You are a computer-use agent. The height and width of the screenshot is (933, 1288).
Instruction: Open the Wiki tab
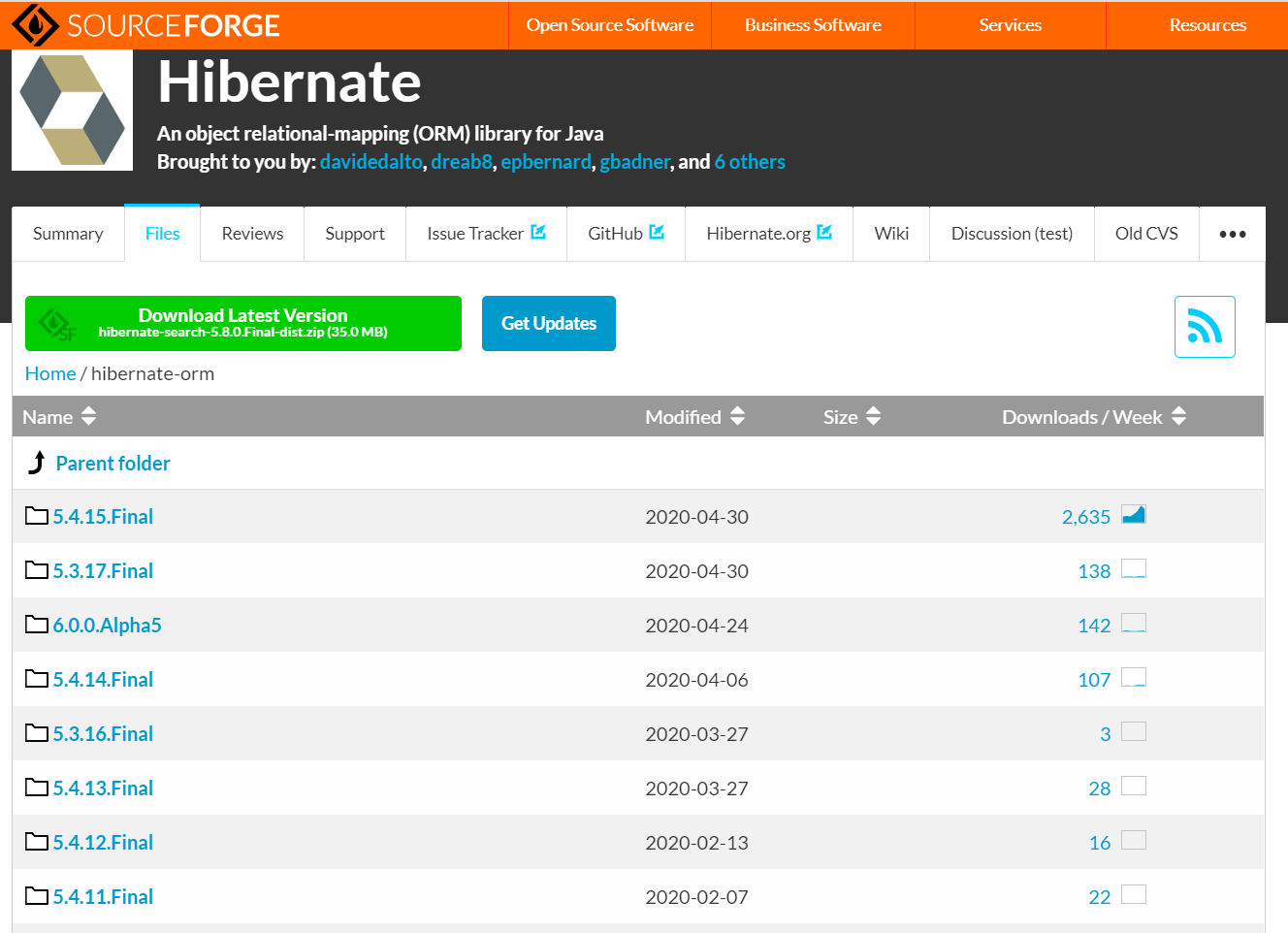(891, 234)
